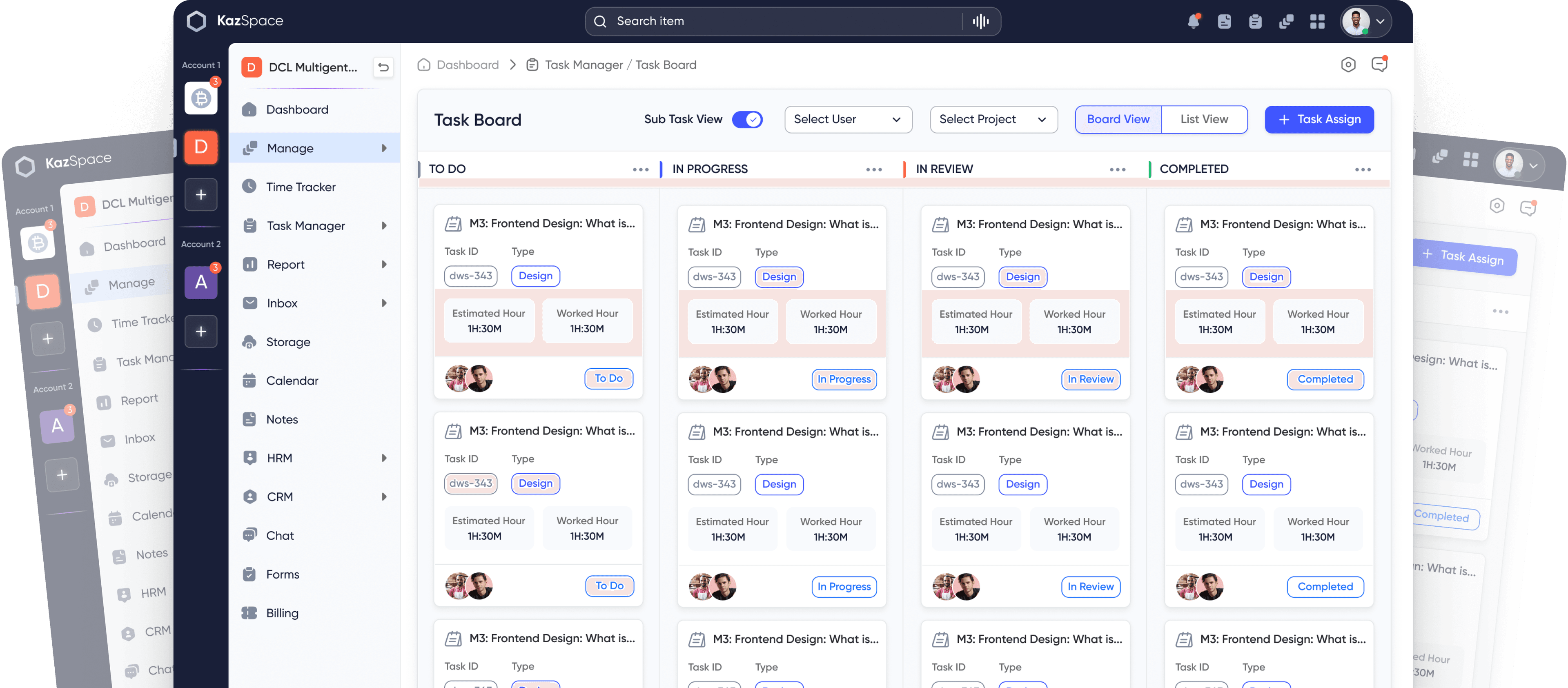Click the Task Assign button
Image resolution: width=1568 pixels, height=688 pixels.
[x=1319, y=119]
